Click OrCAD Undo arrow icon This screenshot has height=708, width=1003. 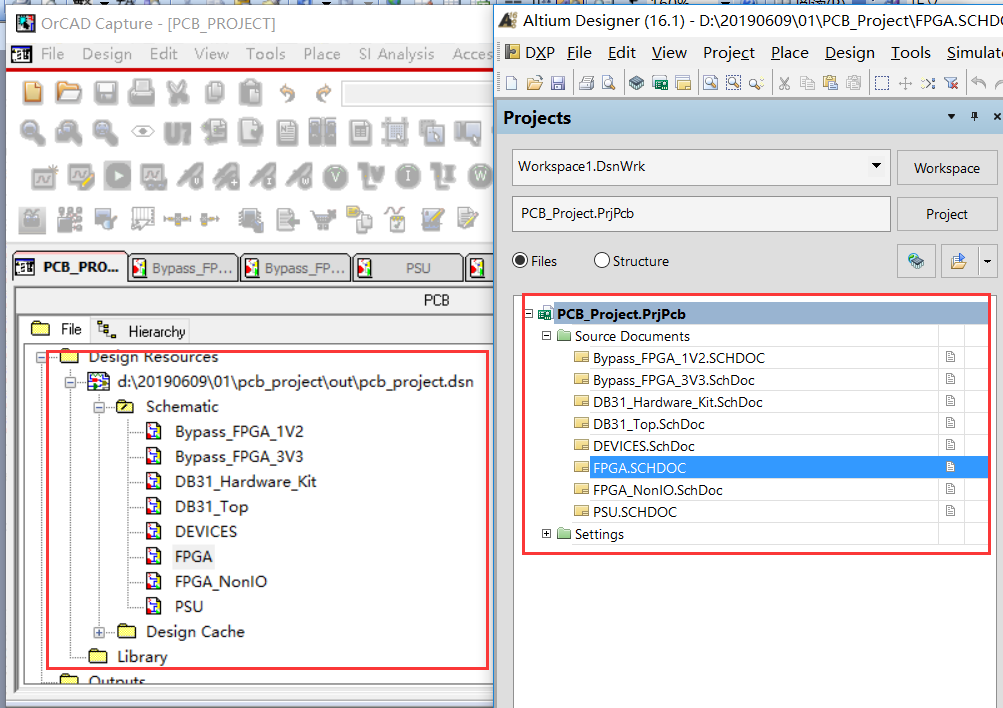(x=287, y=93)
